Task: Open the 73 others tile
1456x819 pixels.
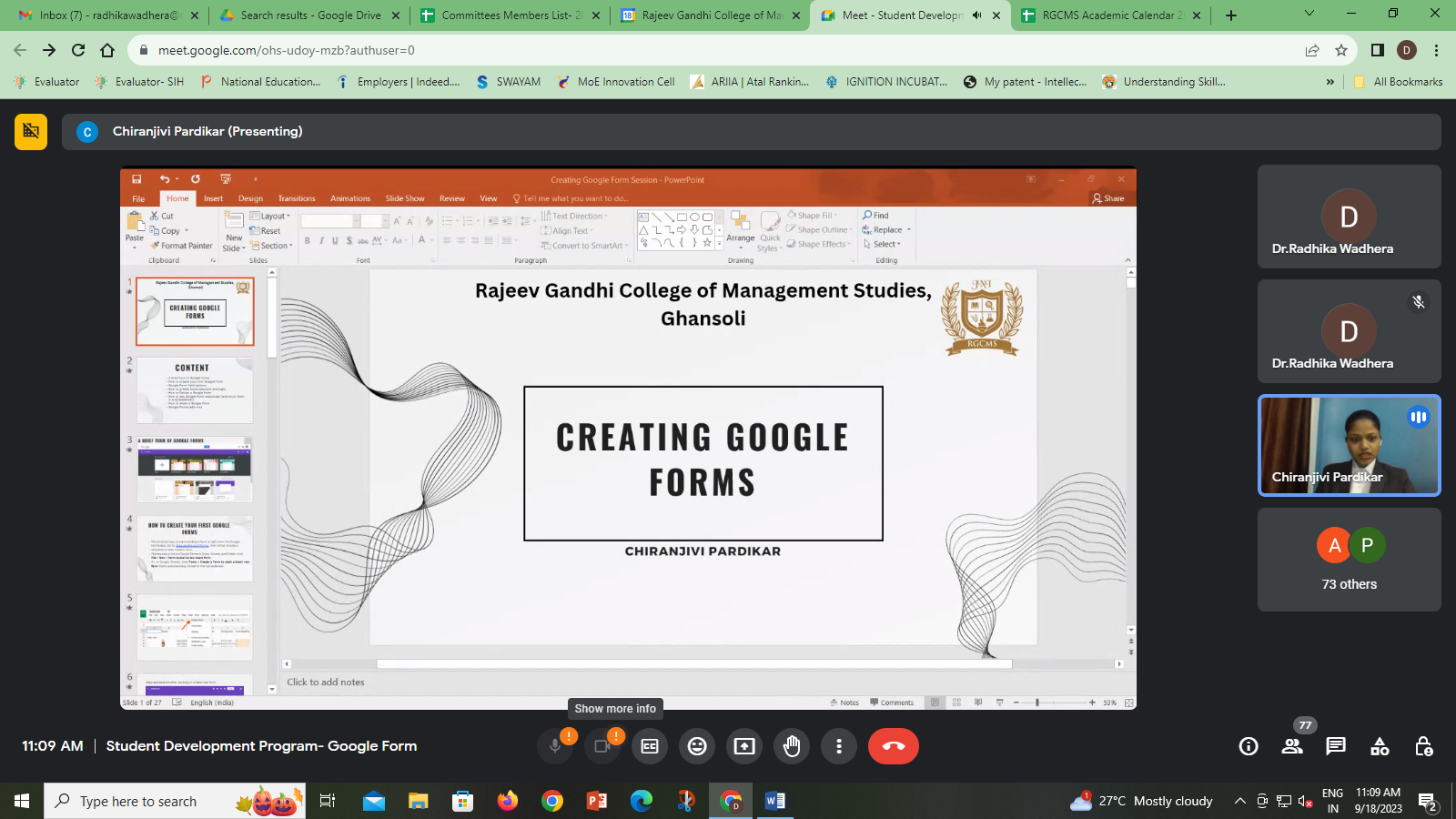Action: (x=1350, y=560)
